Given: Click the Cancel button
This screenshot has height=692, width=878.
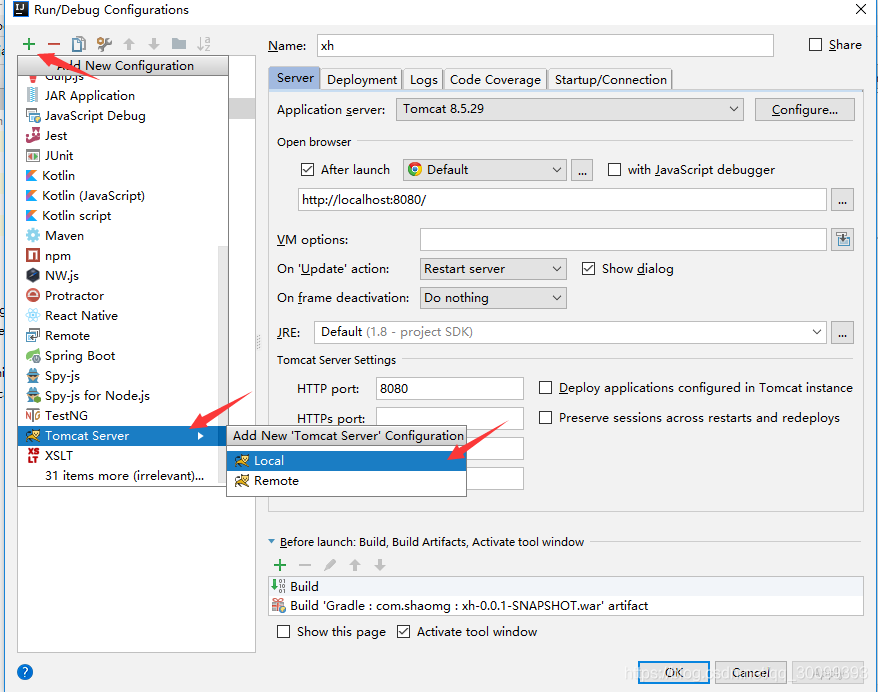Looking at the screenshot, I should [x=750, y=672].
